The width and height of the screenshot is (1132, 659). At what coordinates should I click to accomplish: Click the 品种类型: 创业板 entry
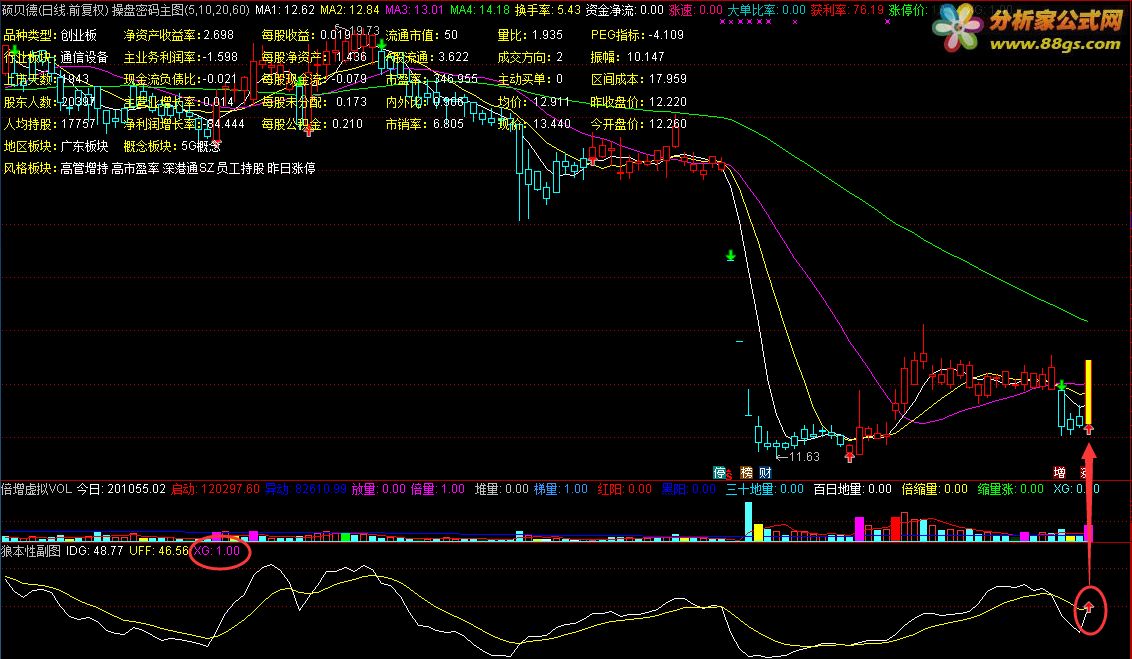50,35
